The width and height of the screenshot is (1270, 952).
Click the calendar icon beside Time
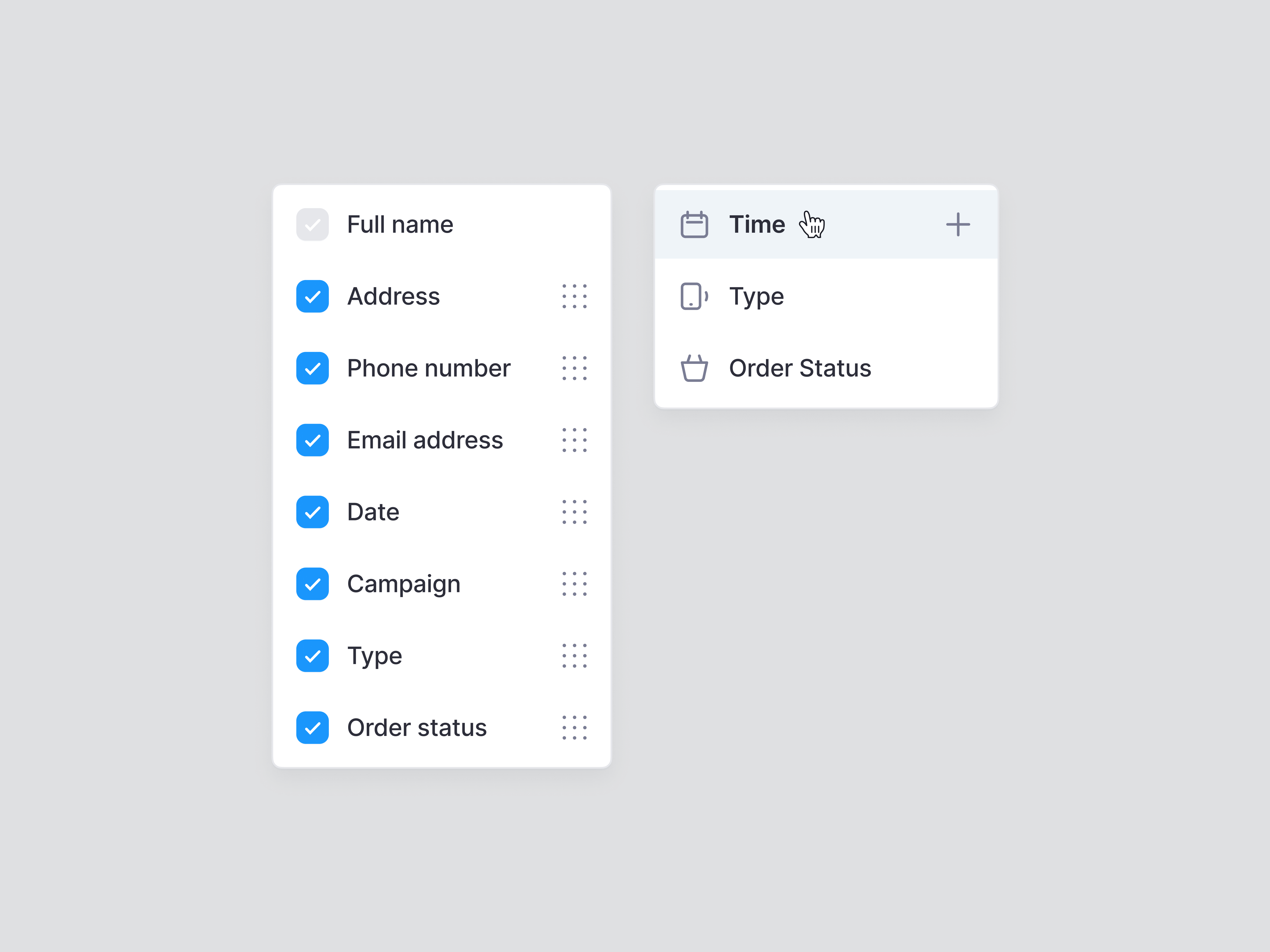point(695,224)
